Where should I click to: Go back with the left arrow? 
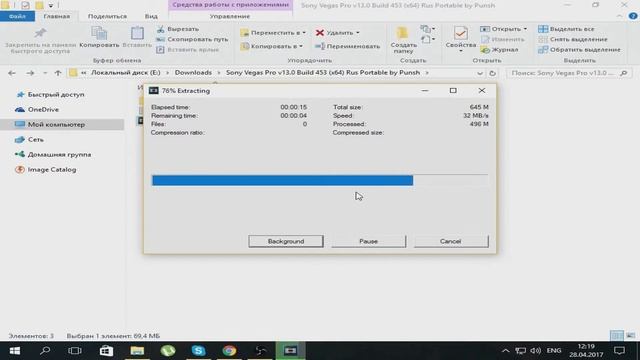click(12, 73)
